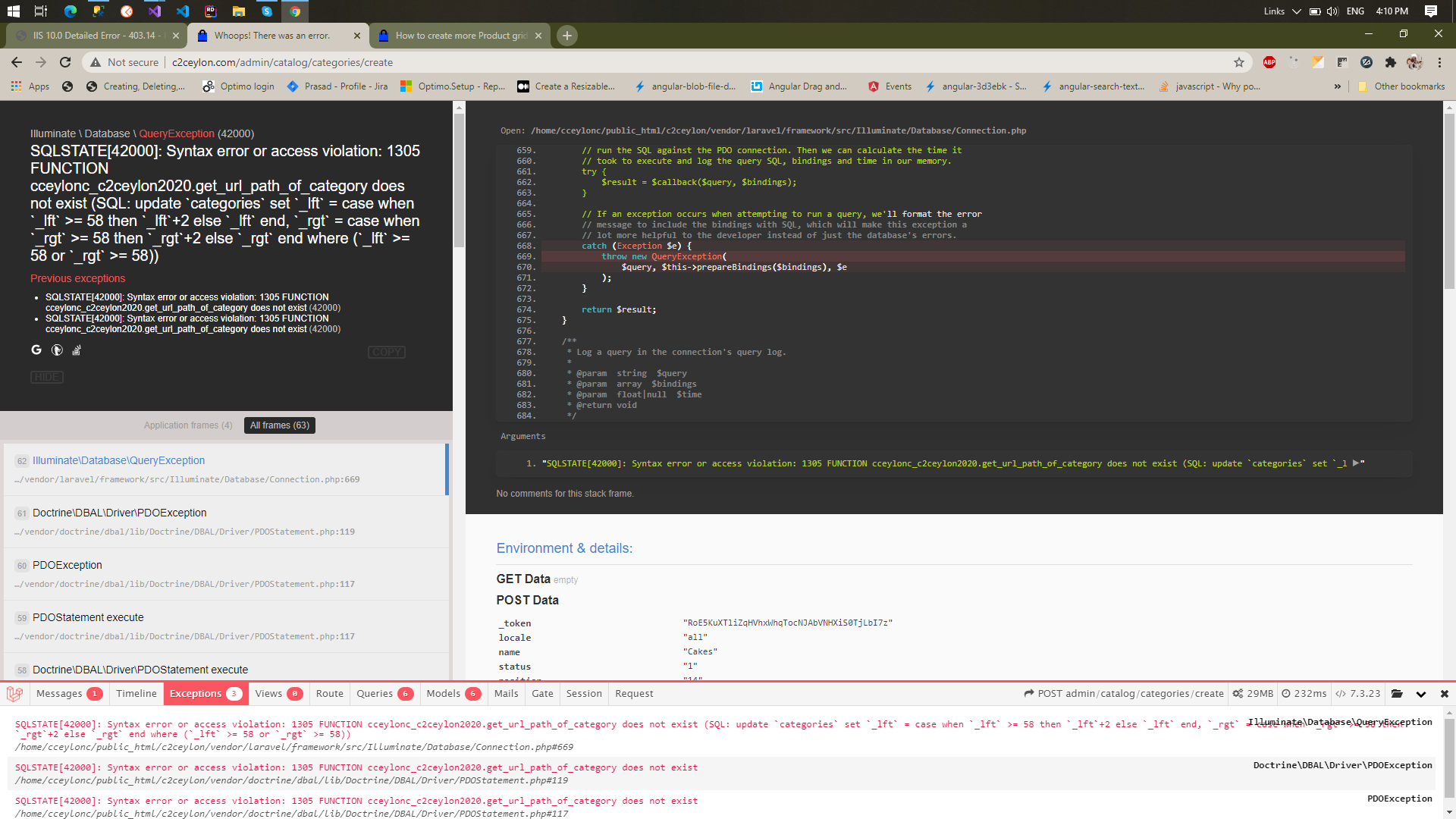Open the Adblock Plus extension
The height and width of the screenshot is (819, 1456).
[1269, 62]
